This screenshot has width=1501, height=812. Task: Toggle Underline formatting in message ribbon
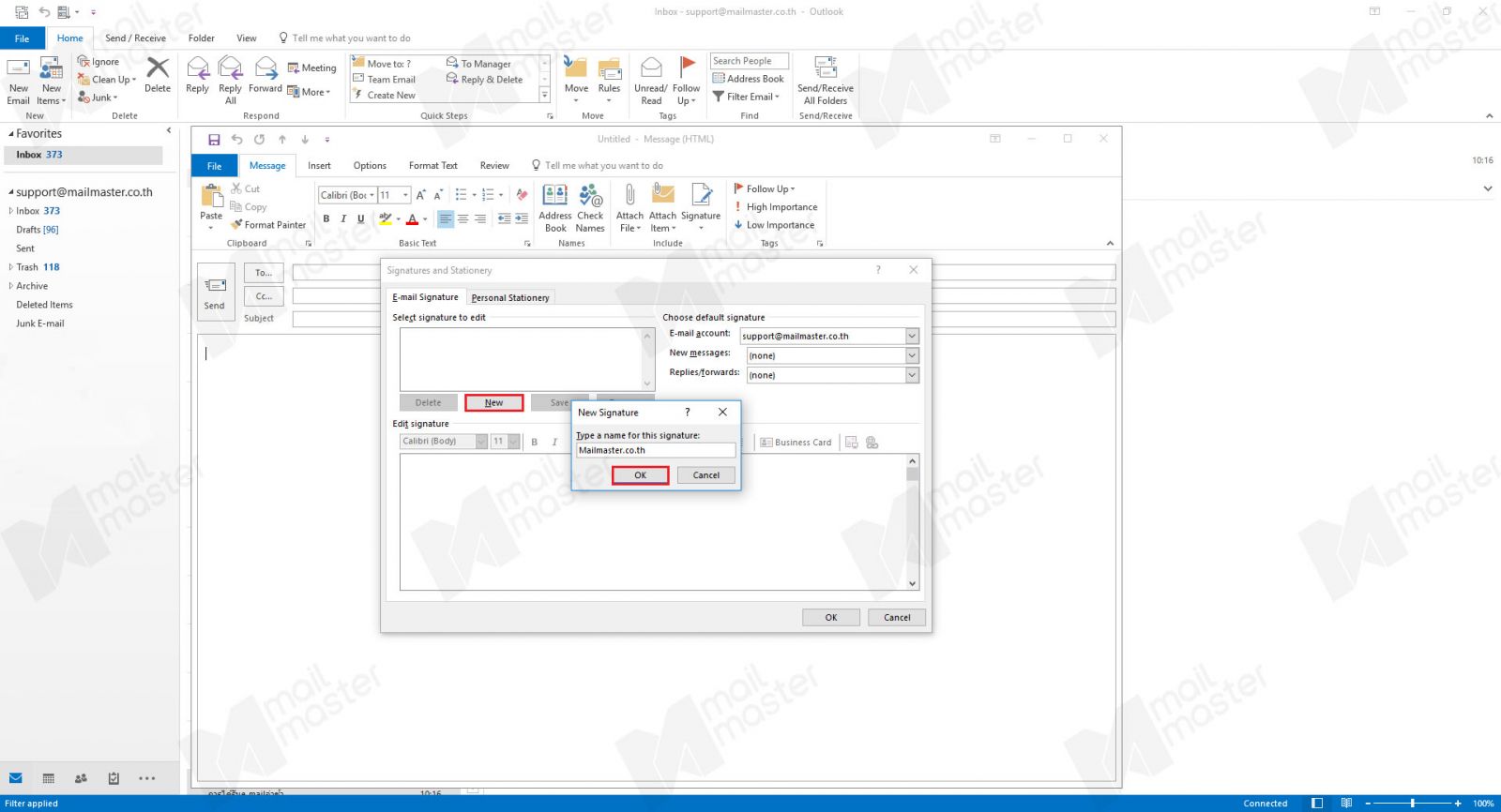tap(360, 219)
